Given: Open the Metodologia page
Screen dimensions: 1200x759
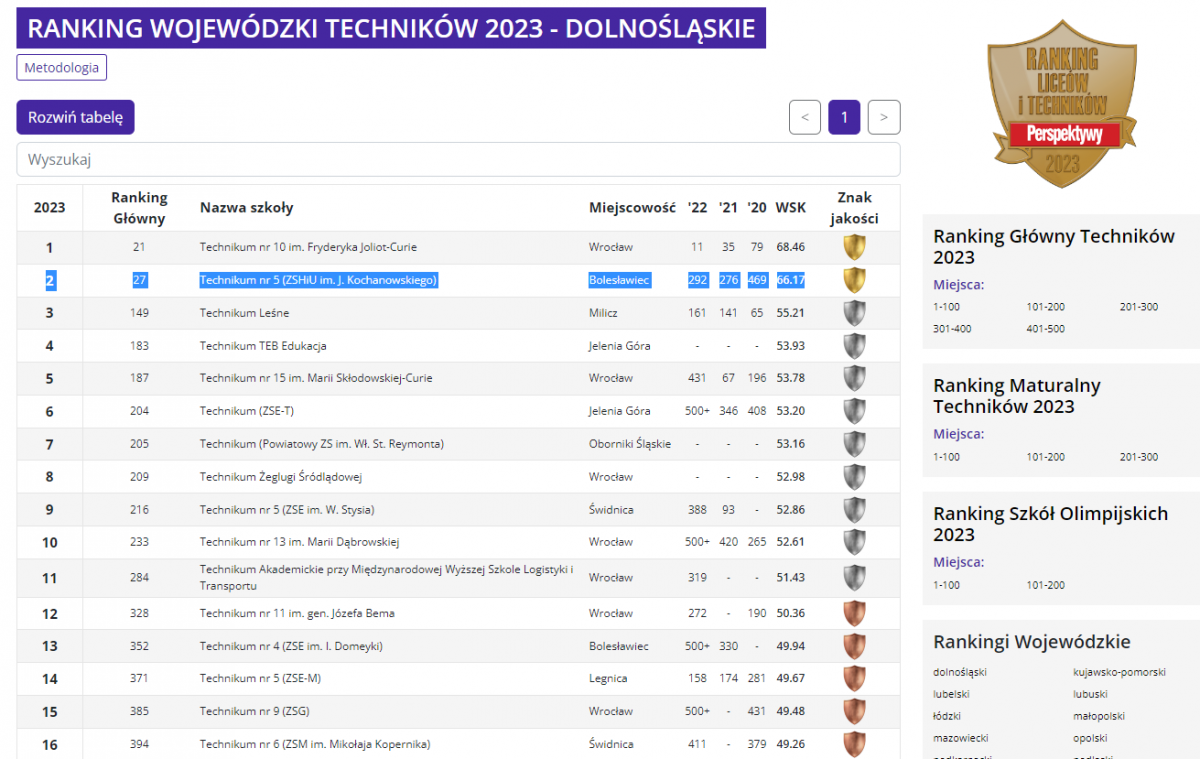Looking at the screenshot, I should pos(61,68).
